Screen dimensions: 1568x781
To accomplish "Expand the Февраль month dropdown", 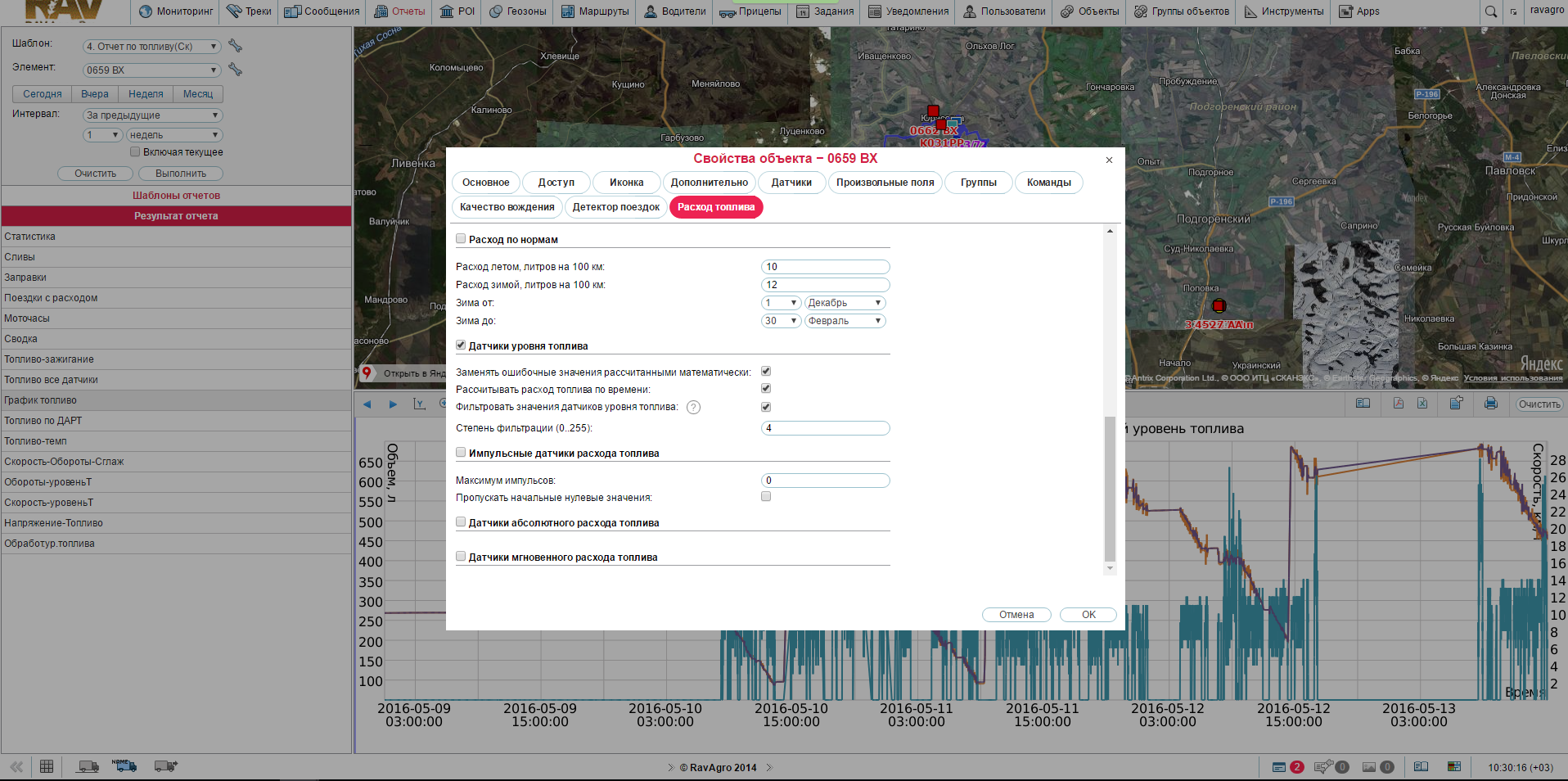I will [x=845, y=321].
